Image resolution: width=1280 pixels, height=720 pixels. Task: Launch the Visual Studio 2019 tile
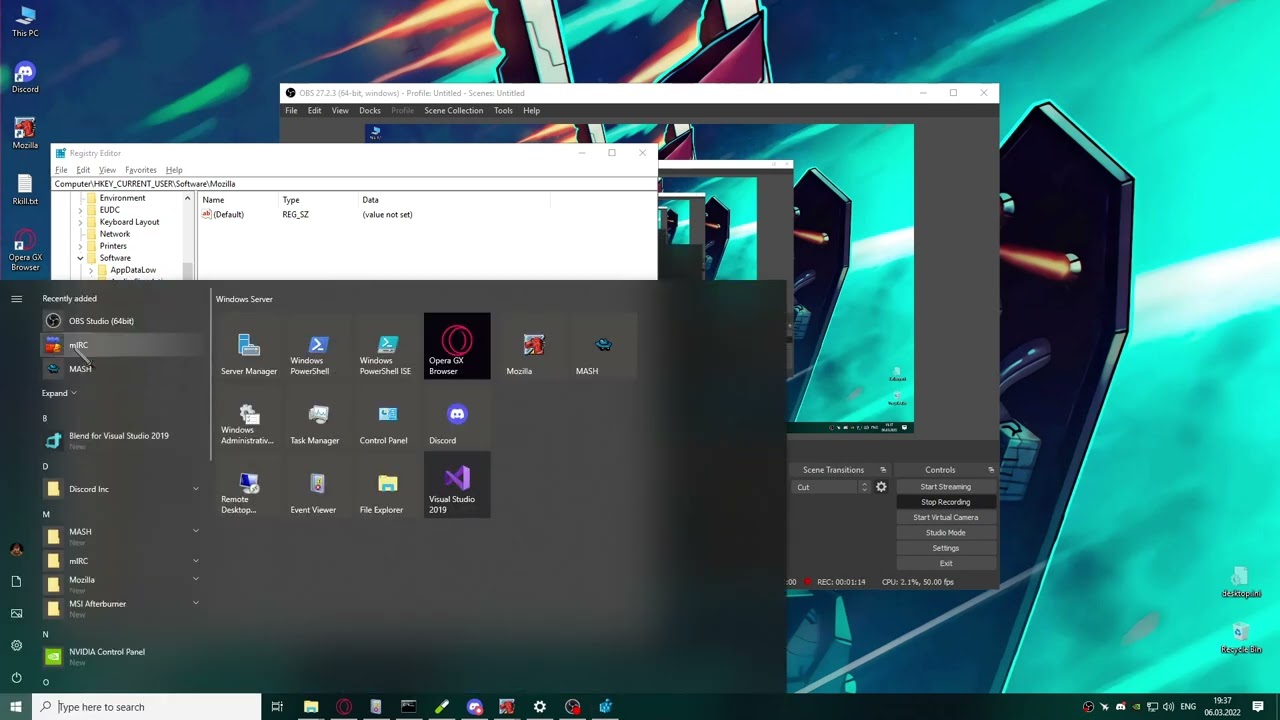click(457, 485)
